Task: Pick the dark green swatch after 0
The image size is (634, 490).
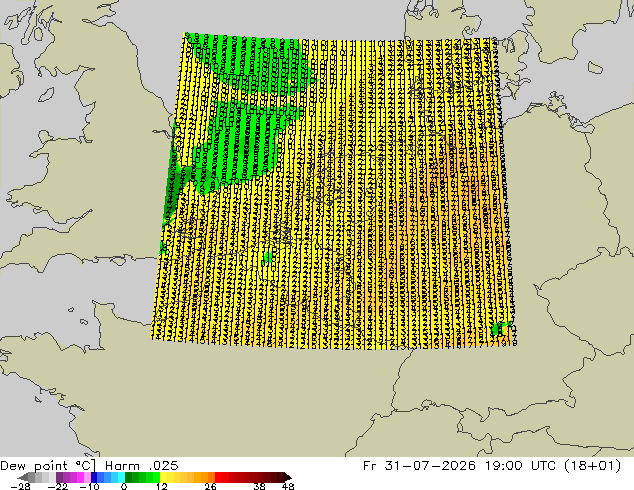Action: pyautogui.click(x=129, y=477)
